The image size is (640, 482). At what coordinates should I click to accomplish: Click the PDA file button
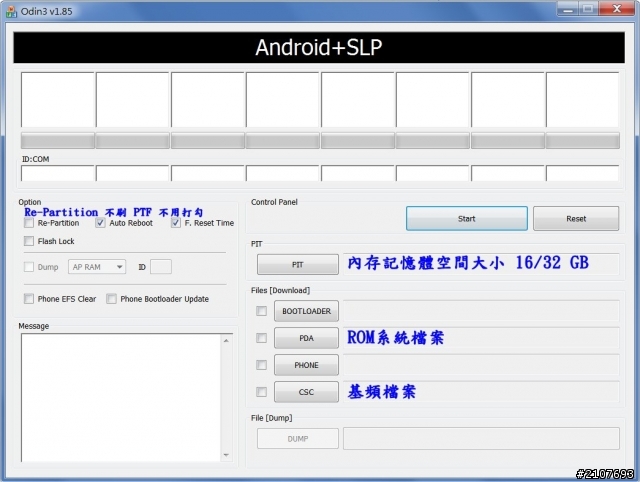pos(306,338)
